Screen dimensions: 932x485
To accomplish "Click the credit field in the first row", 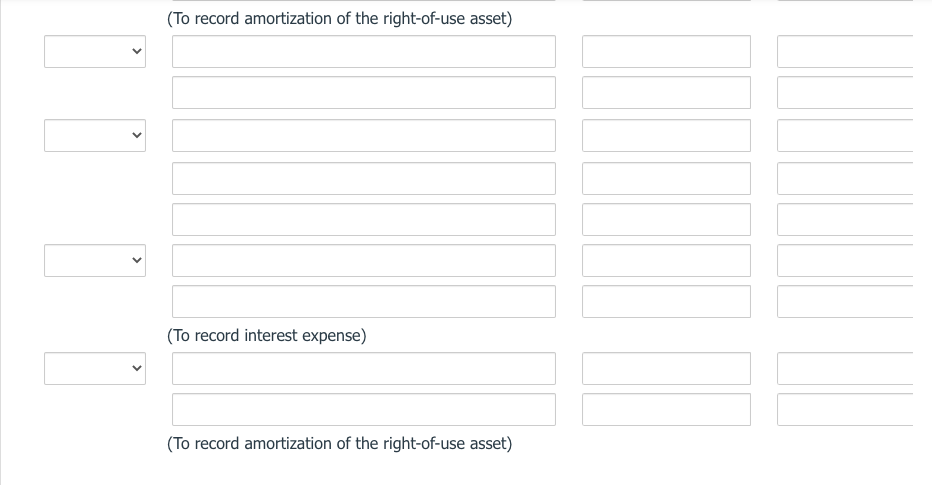I will (x=845, y=52).
